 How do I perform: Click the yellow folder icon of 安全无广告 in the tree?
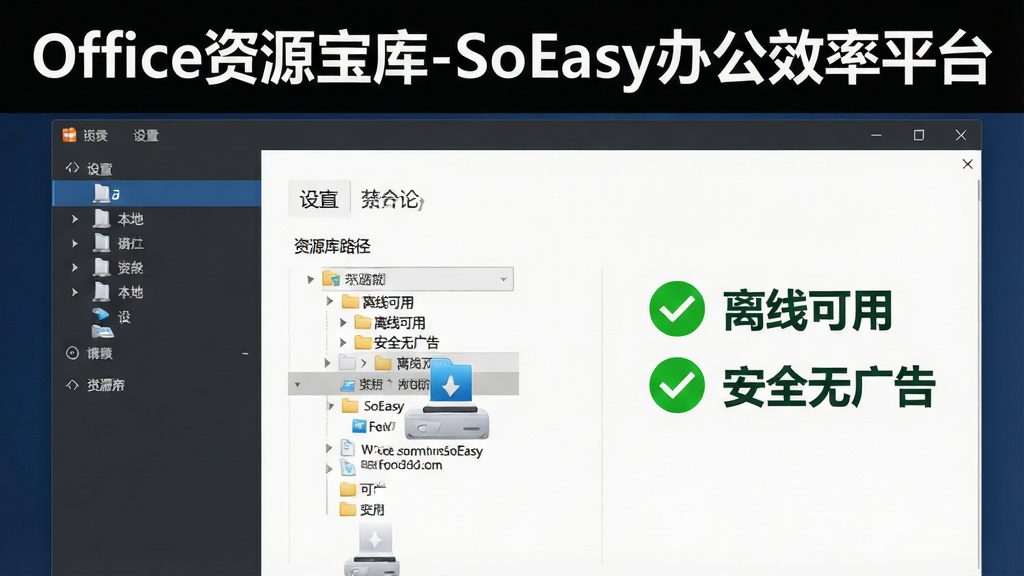363,342
